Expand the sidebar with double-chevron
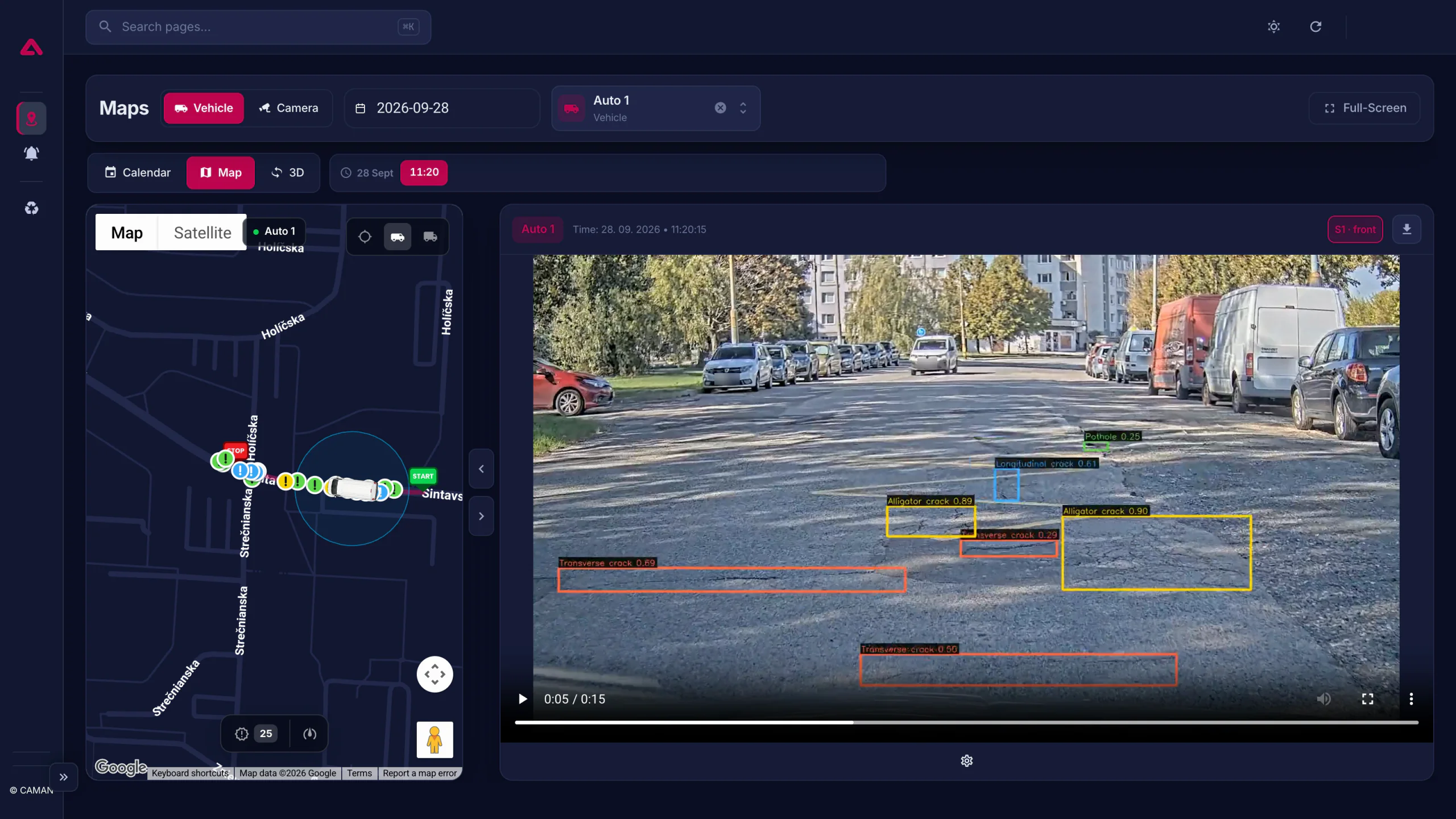The height and width of the screenshot is (819, 1456). click(x=64, y=777)
